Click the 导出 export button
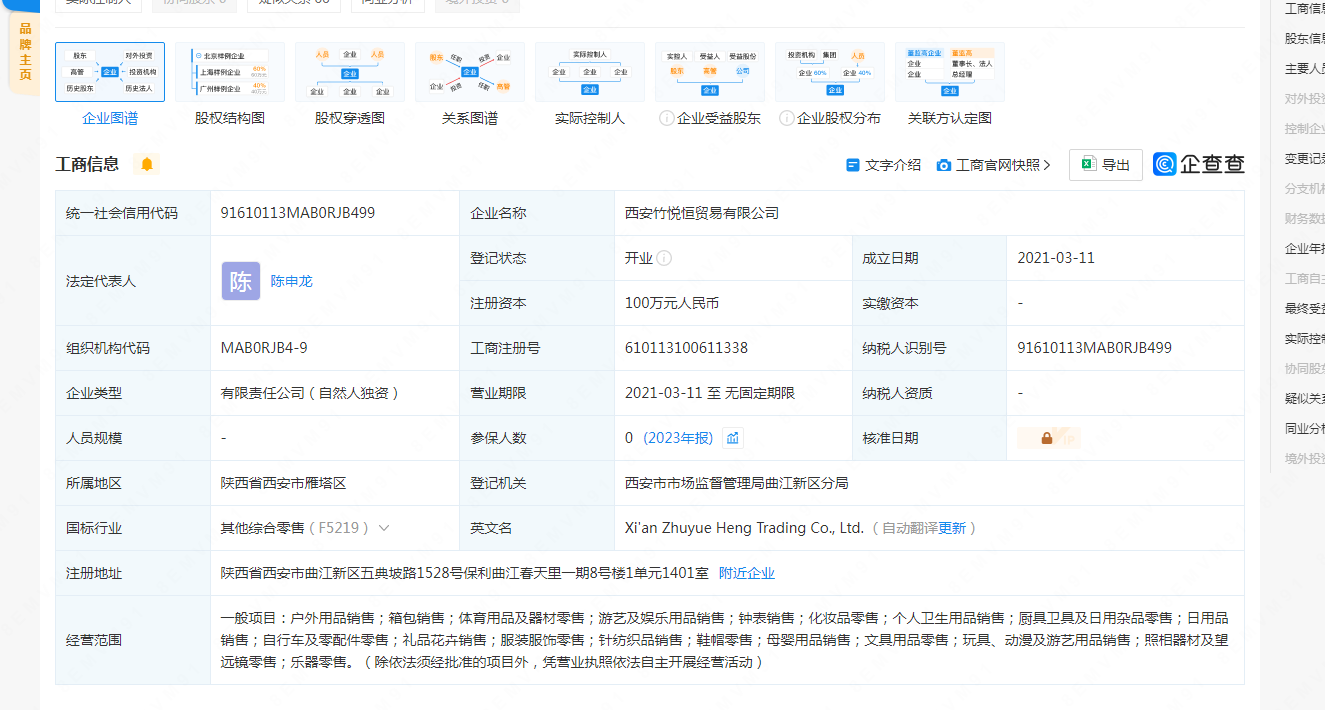1325x710 pixels. pos(1105,165)
